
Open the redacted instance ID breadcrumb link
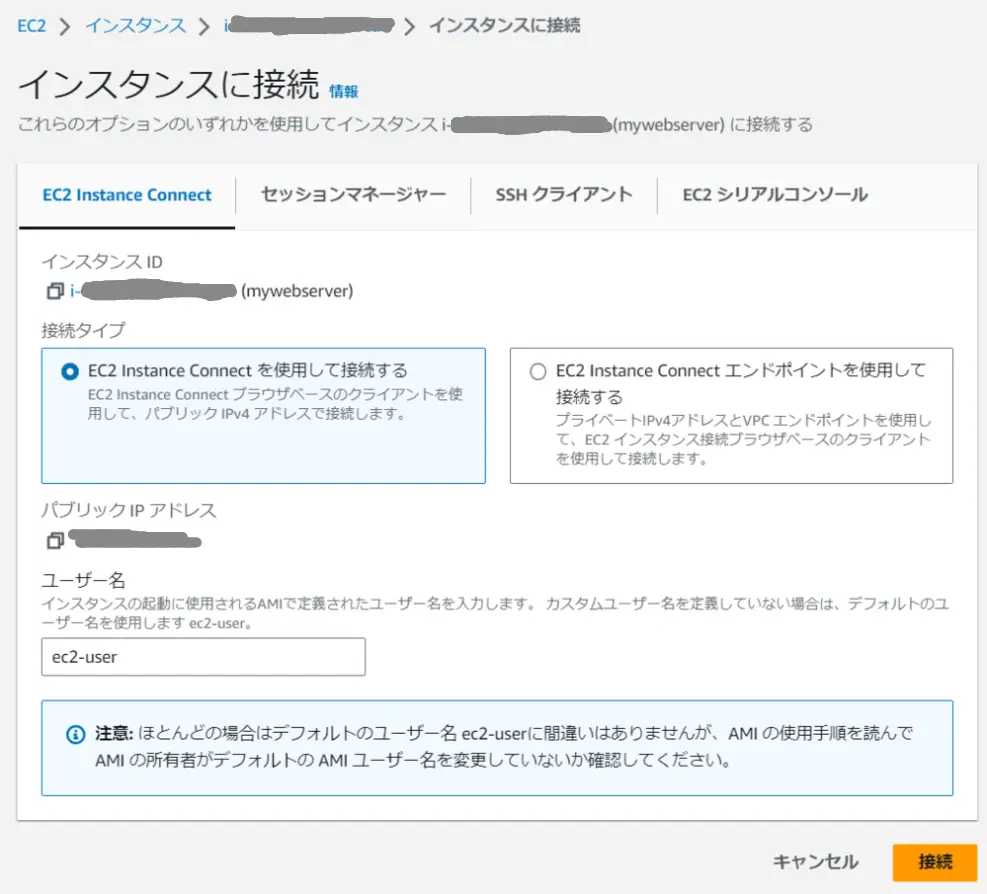309,26
